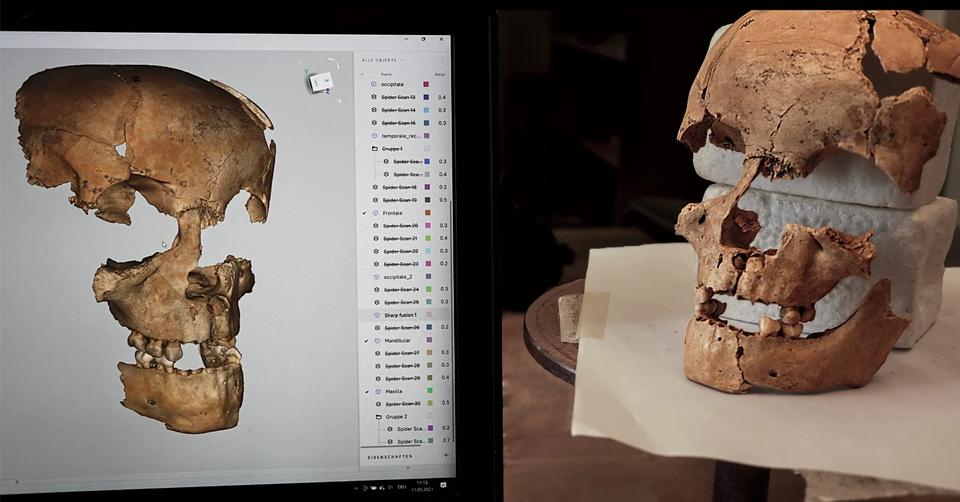Viewport: 960px width, 502px height.
Task: Click the Sharp fusion 1 model icon
Action: (x=375, y=315)
